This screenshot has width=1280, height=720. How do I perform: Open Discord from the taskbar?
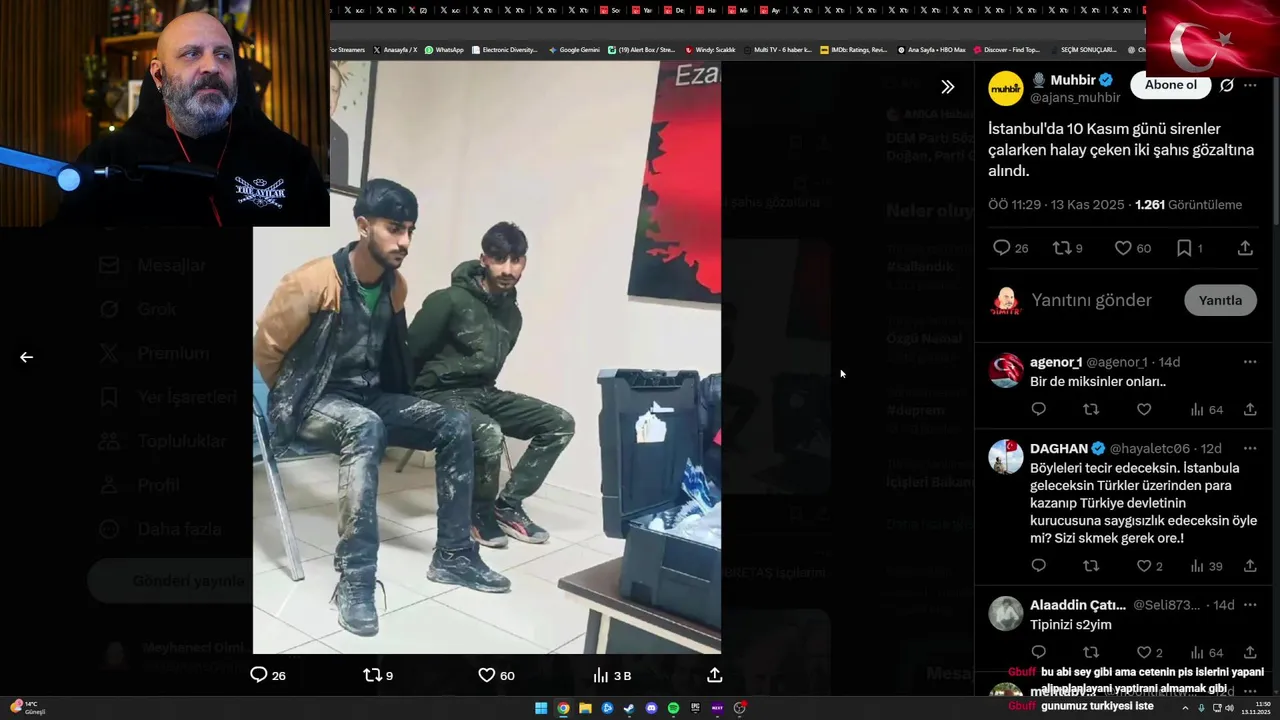[651, 708]
